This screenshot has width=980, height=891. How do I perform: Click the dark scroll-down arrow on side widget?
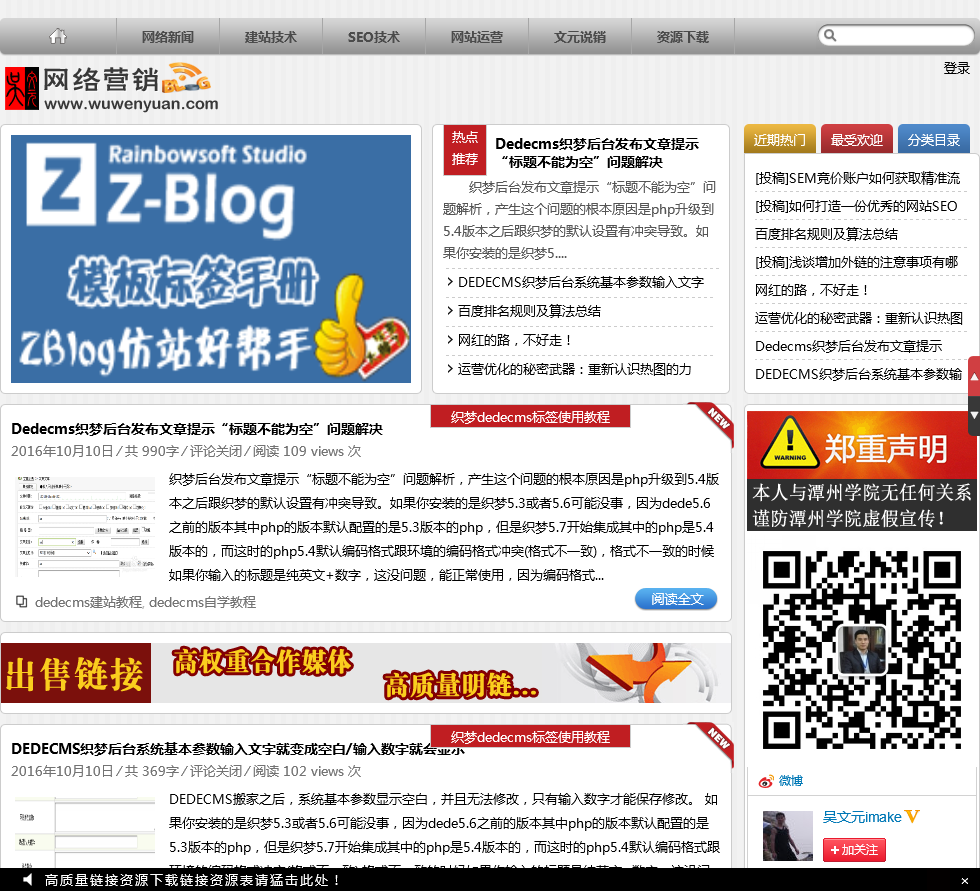(974, 416)
